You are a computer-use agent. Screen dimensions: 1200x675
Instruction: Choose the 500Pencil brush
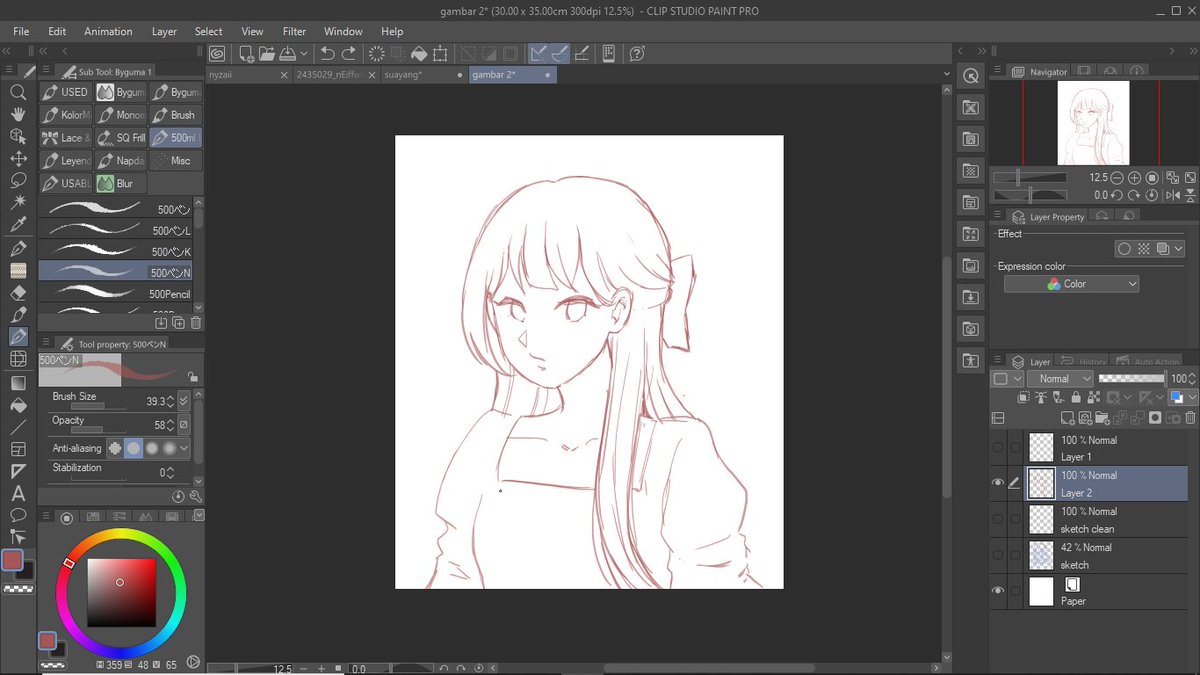click(x=115, y=294)
